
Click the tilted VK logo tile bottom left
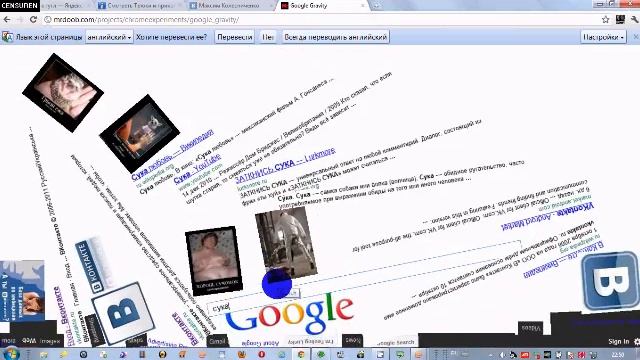point(123,313)
